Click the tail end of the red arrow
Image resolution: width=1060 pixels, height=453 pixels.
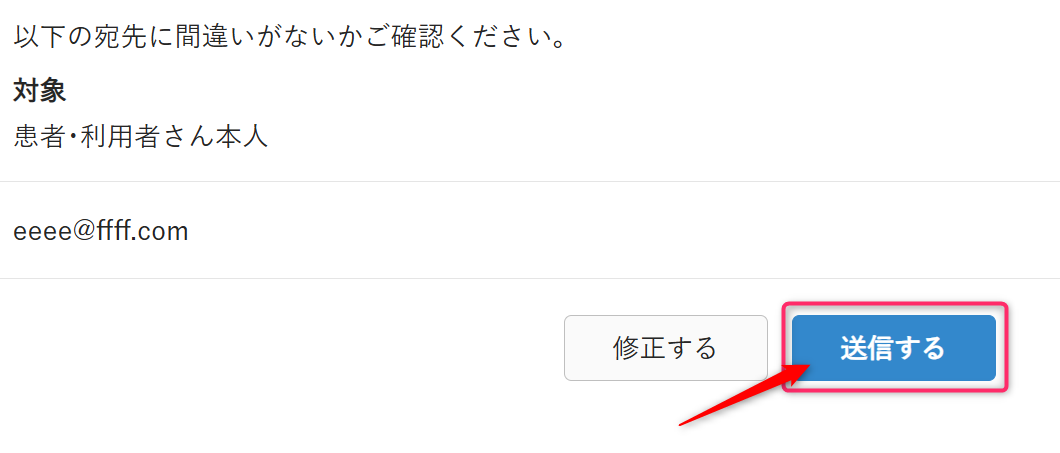pos(684,423)
